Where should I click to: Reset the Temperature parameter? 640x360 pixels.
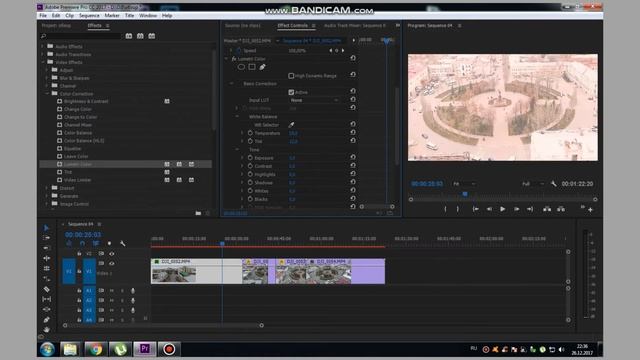point(353,133)
